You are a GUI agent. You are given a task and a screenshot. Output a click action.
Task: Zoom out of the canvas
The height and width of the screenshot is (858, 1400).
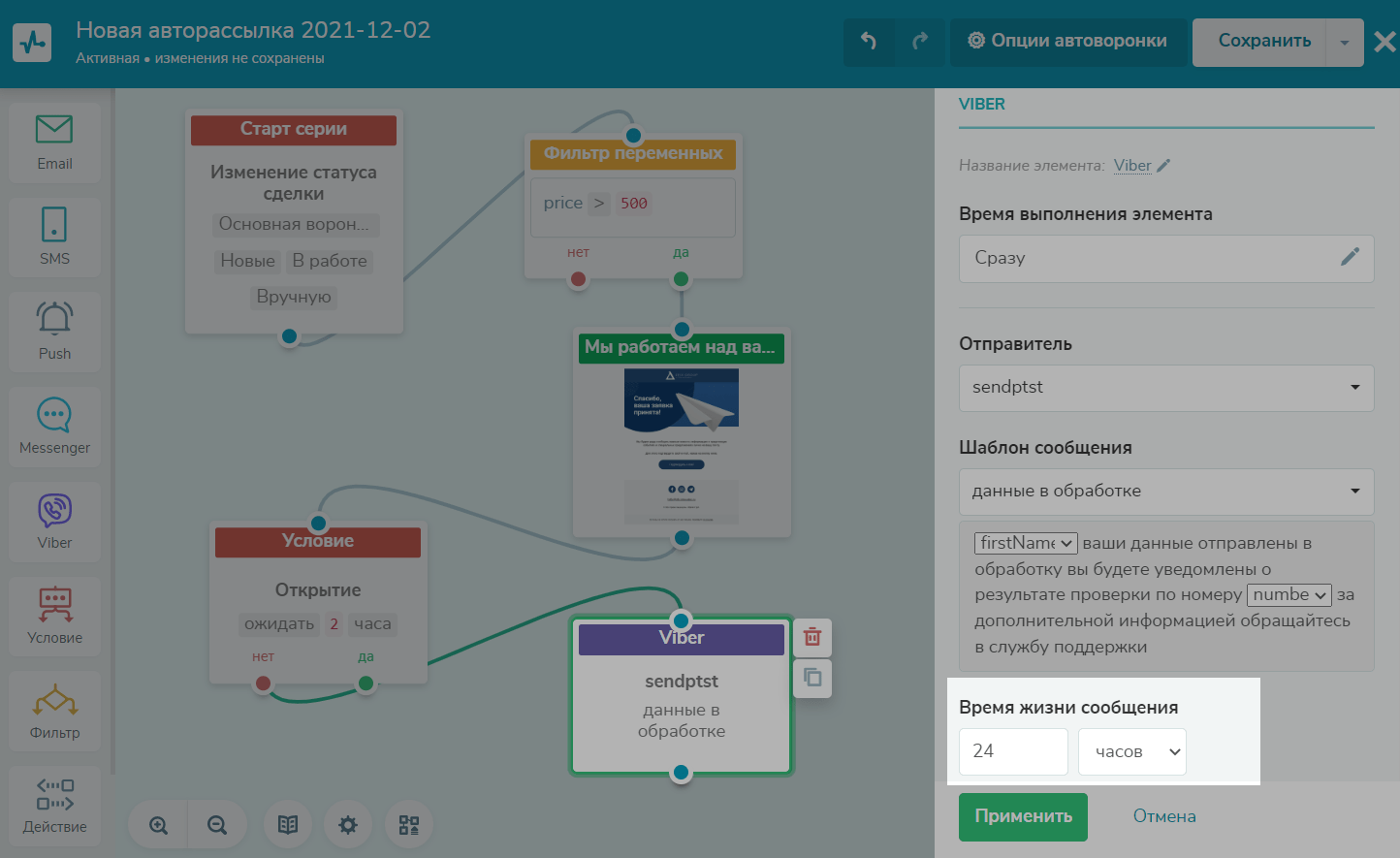pyautogui.click(x=217, y=825)
